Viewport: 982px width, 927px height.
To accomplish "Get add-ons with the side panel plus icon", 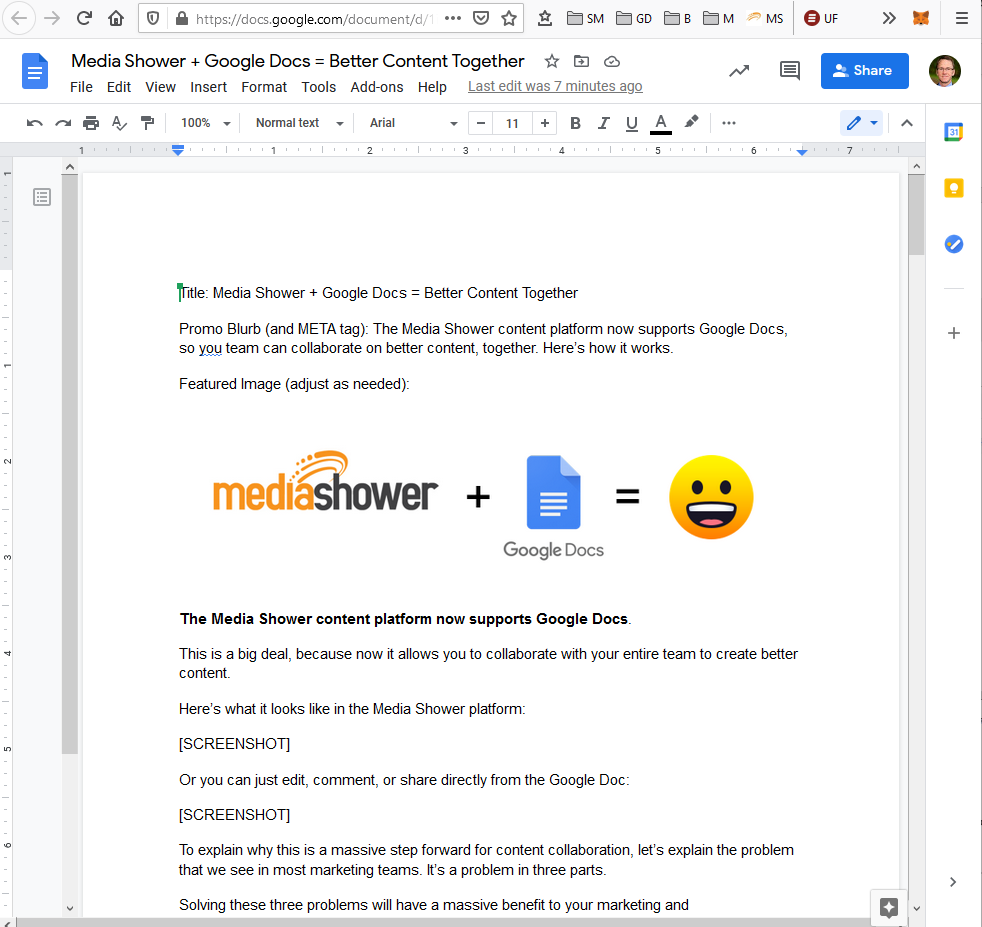I will coord(953,333).
